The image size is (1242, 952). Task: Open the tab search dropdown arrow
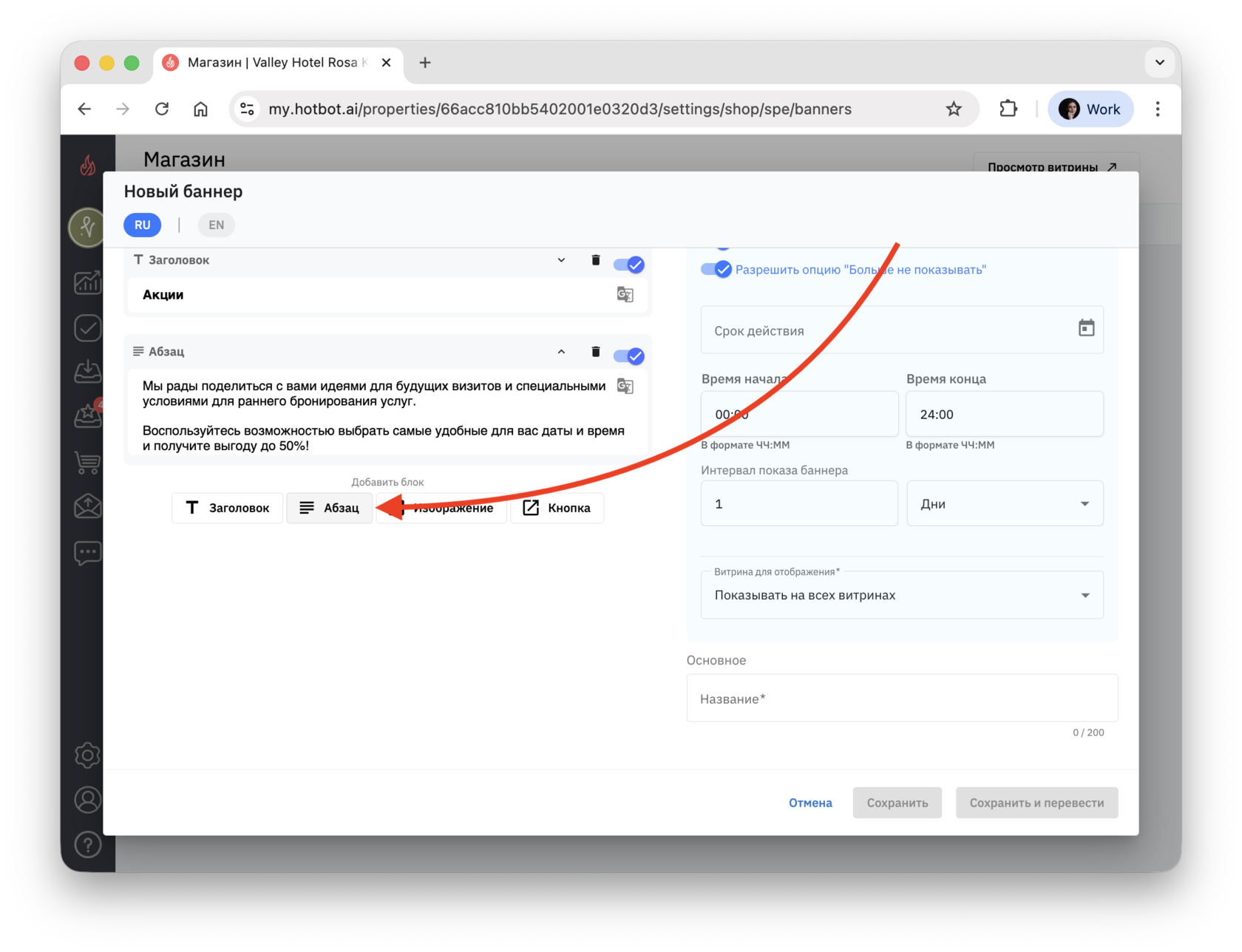pyautogui.click(x=1159, y=63)
